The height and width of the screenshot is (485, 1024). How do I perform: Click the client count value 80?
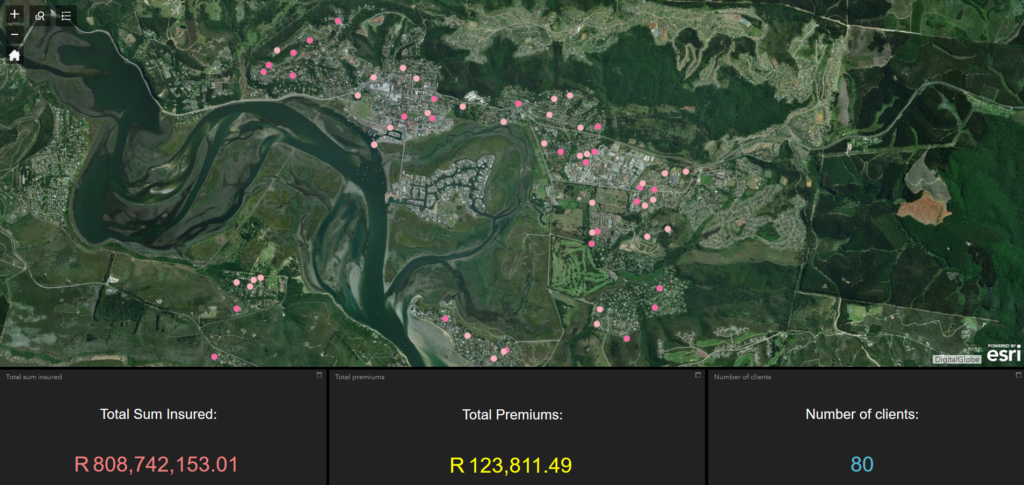[x=862, y=464]
